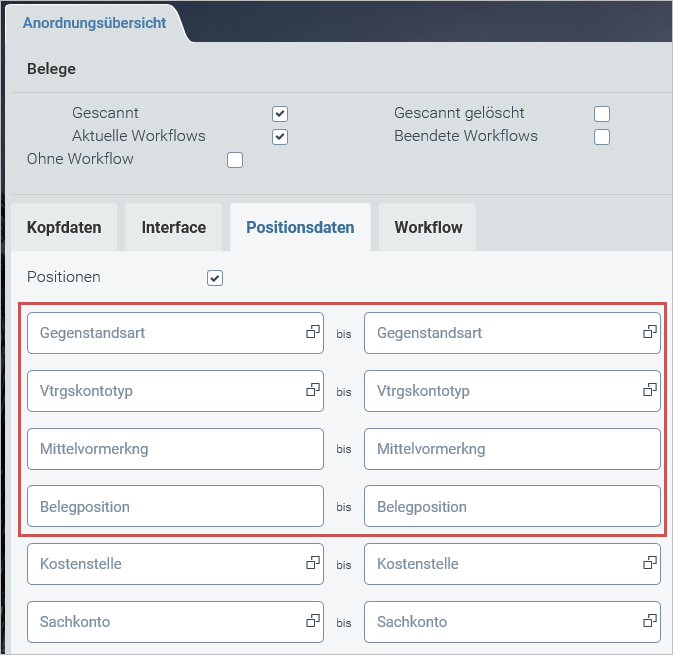Screen dimensions: 673x655
Task: Disable the Aktuelle Workflows checkbox
Action: click(280, 137)
